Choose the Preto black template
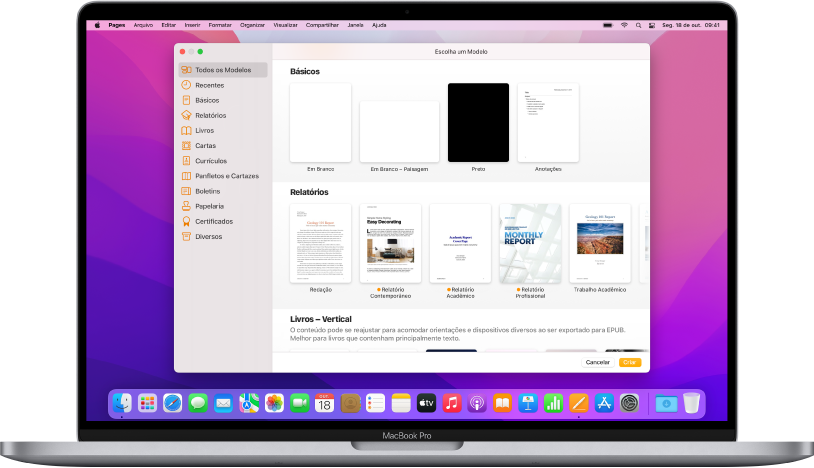This screenshot has height=468, width=814. pyautogui.click(x=478, y=122)
